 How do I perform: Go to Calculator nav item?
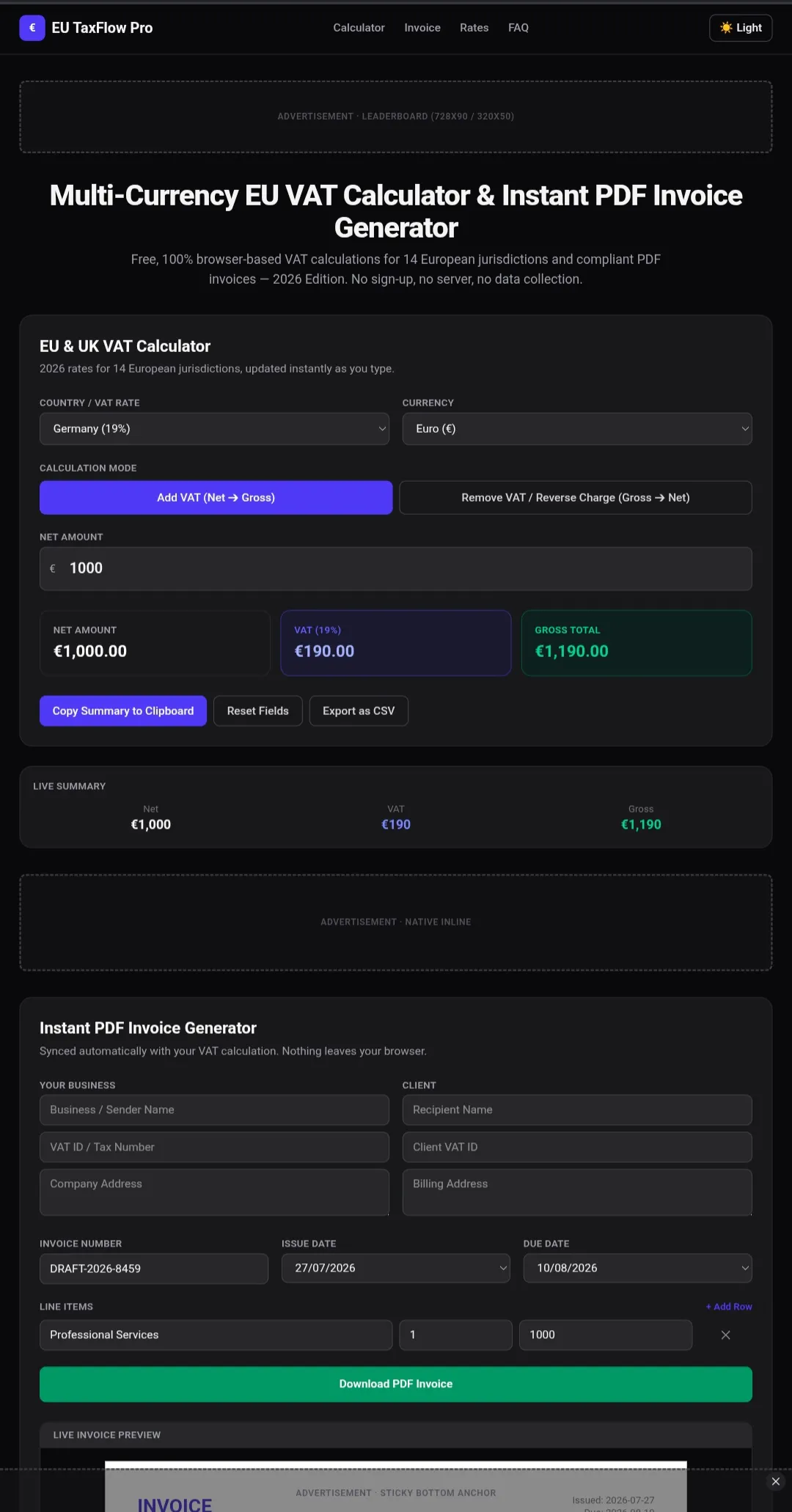pos(359,28)
